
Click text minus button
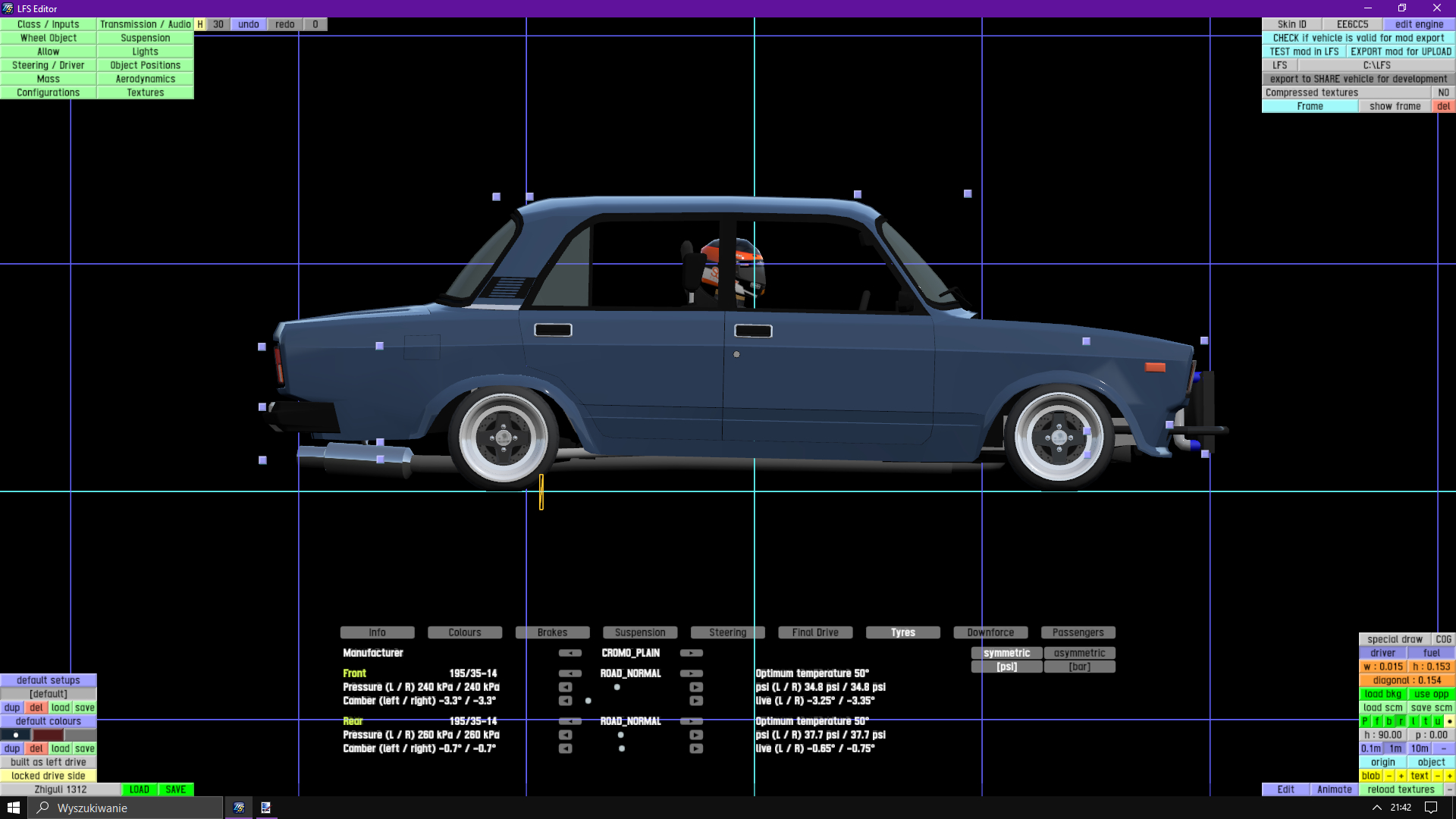pos(1437,776)
